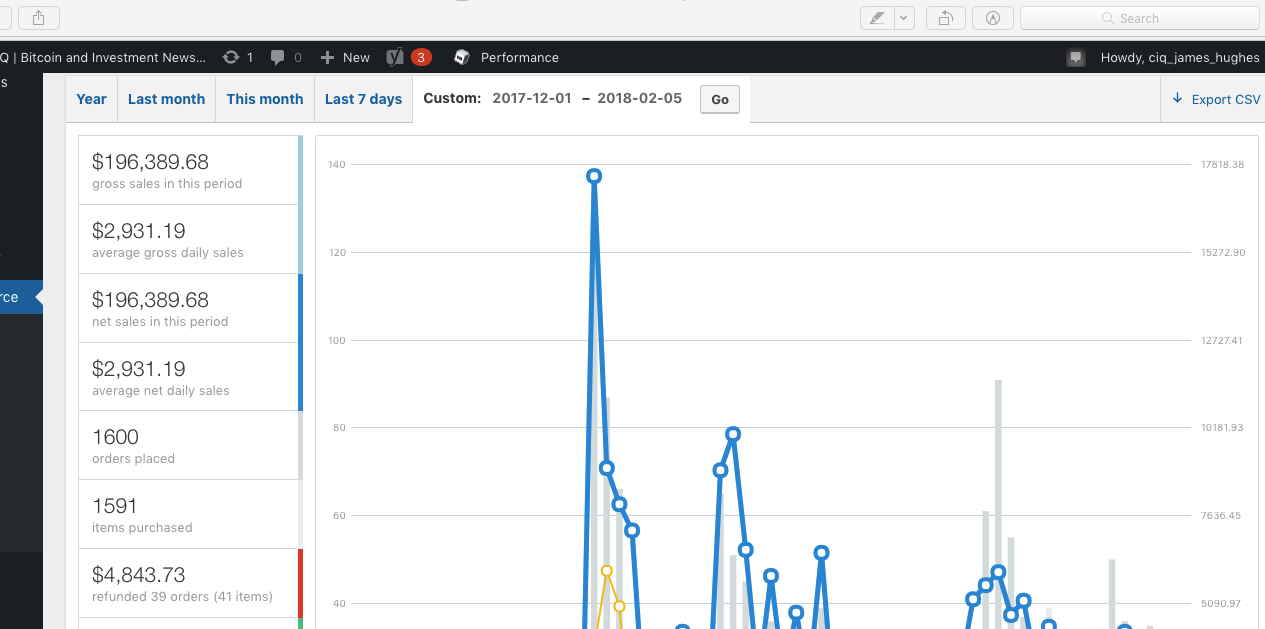Click the updates refresh icon
Screen dimensions: 1265x629
click(x=231, y=58)
